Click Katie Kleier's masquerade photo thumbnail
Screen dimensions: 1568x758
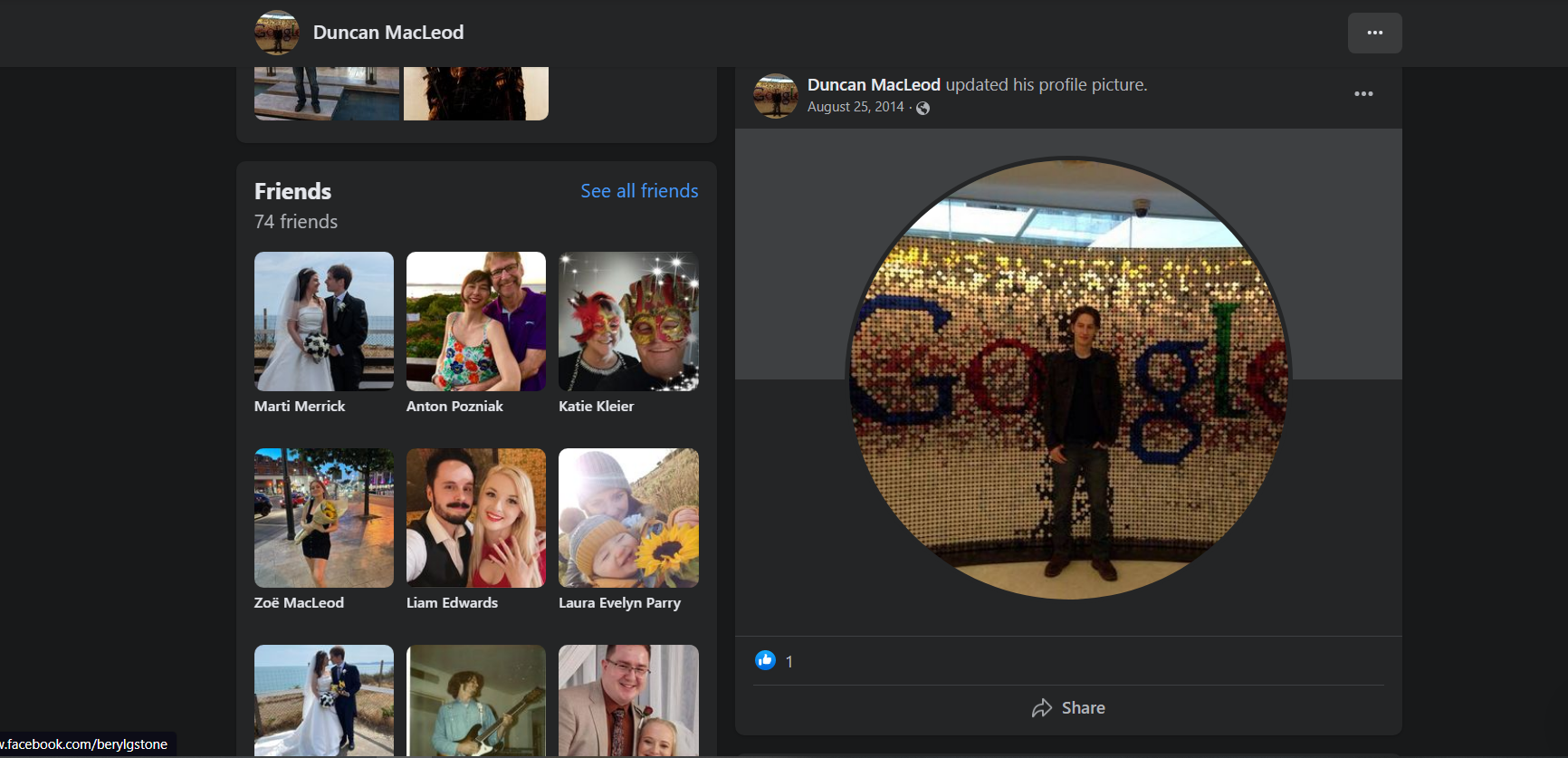628,321
